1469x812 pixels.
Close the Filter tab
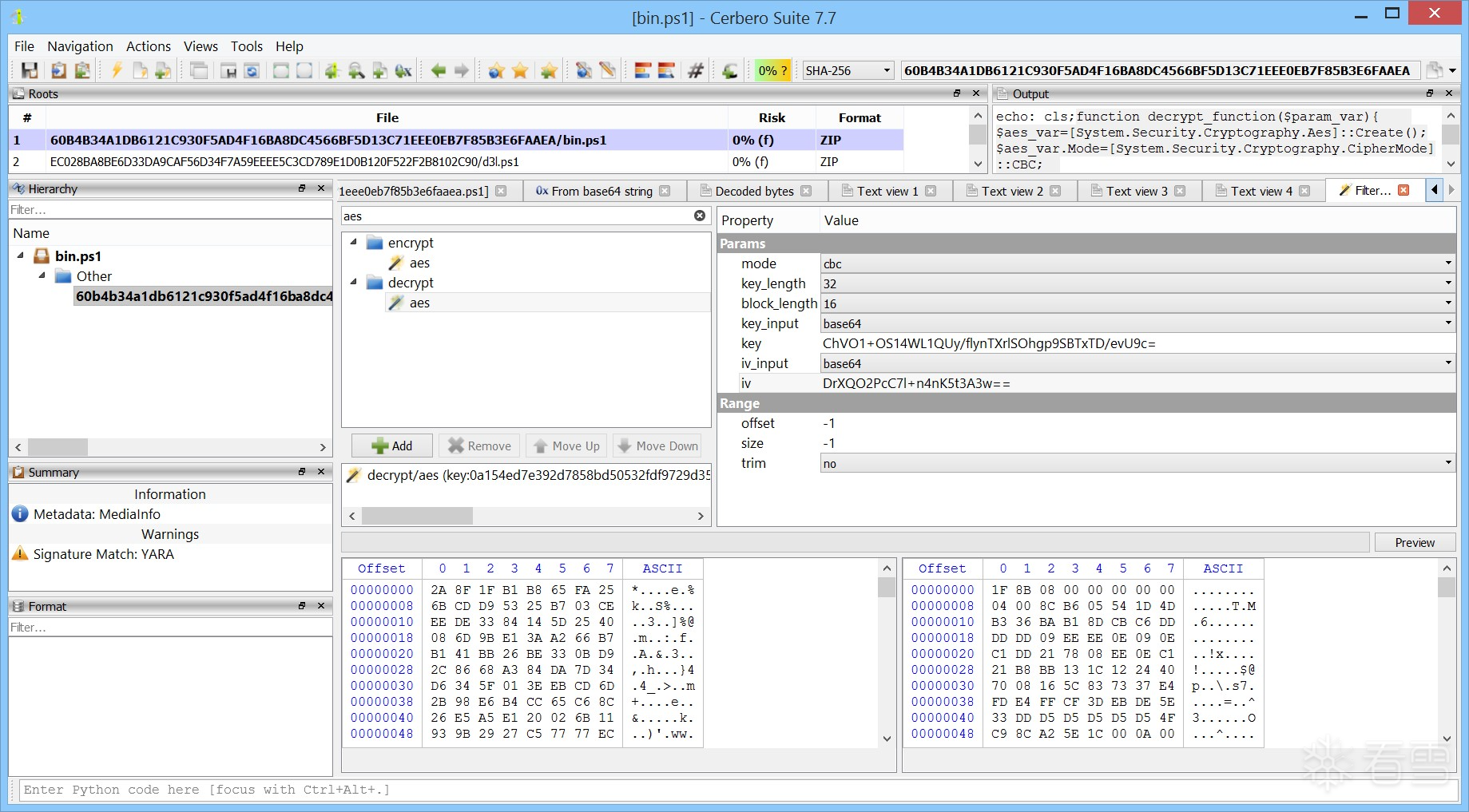1403,190
